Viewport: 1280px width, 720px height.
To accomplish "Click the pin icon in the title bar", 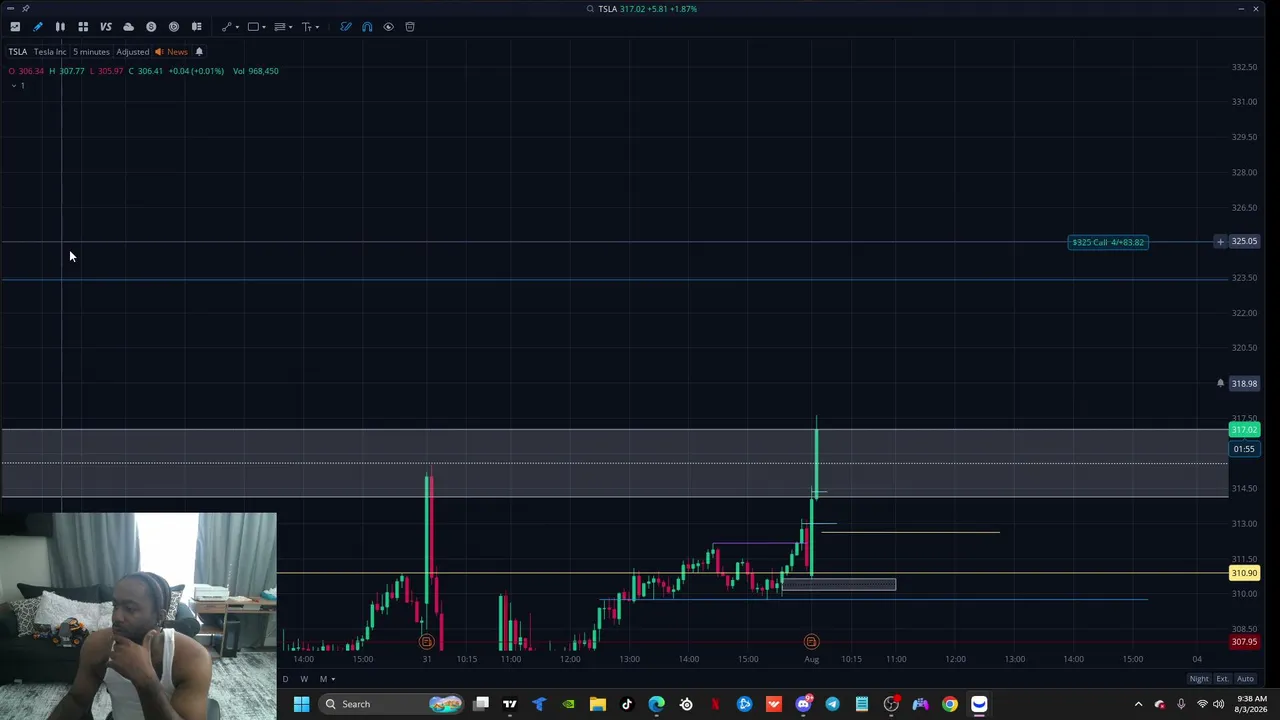I will 25,8.
